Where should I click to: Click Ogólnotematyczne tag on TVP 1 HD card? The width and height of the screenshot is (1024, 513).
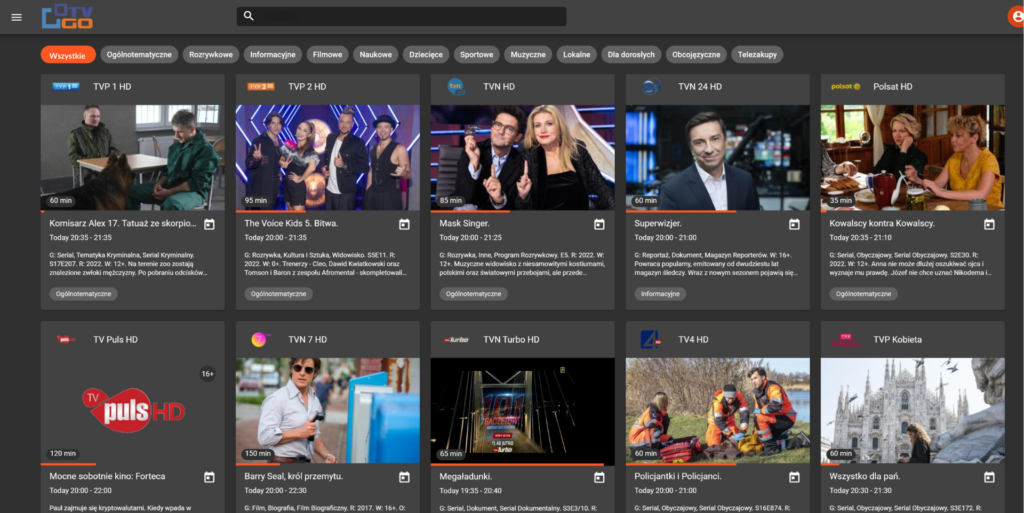coord(84,294)
